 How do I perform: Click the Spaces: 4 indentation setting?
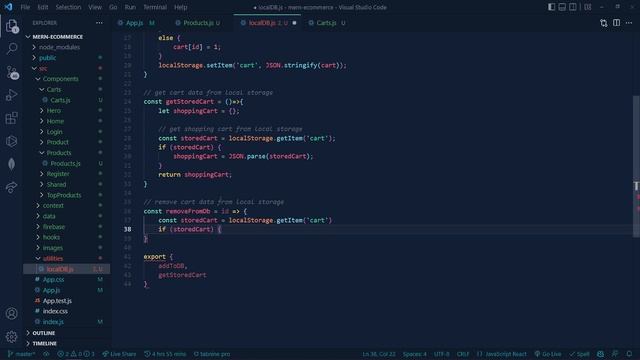[415, 354]
